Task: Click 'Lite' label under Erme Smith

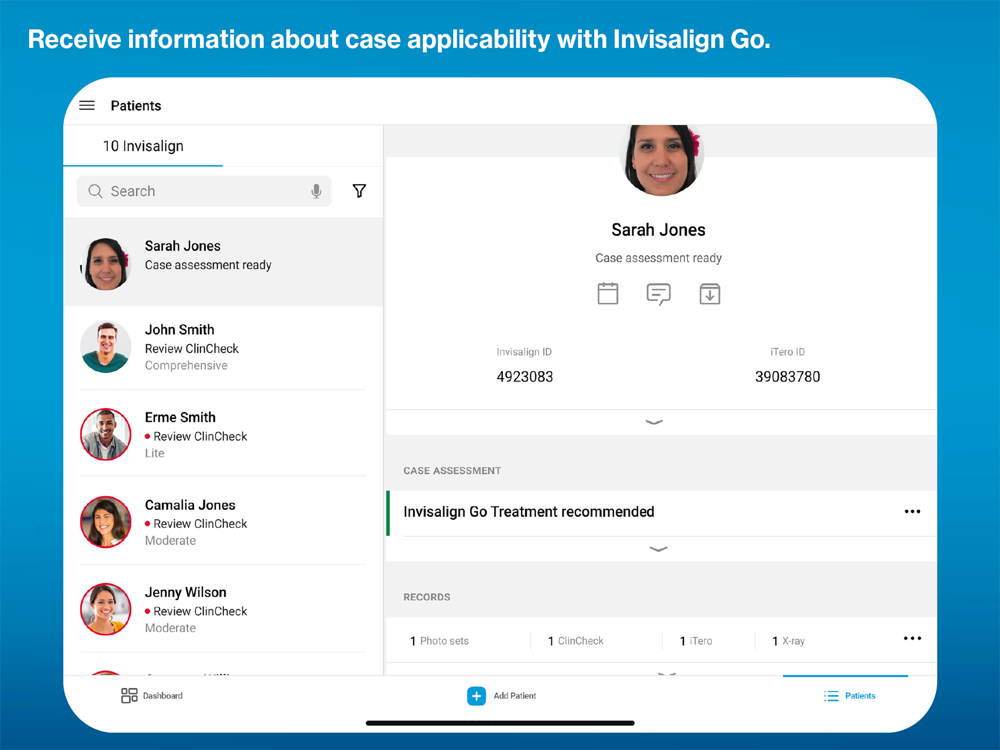Action: tap(154, 453)
